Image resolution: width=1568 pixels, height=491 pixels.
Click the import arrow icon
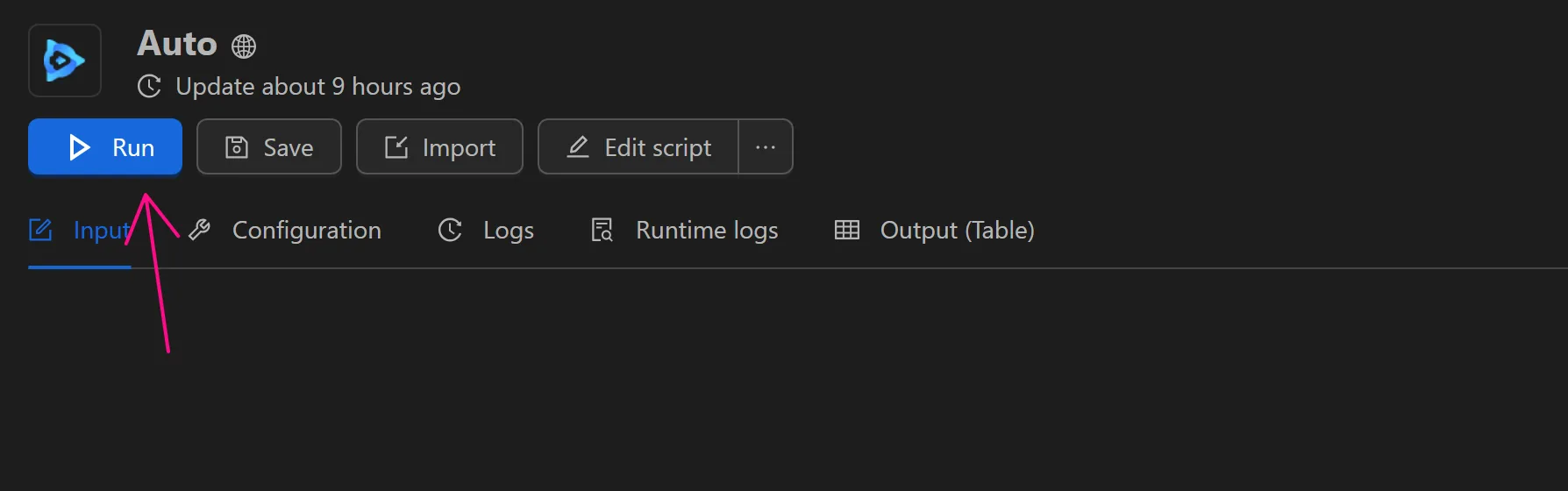(396, 147)
